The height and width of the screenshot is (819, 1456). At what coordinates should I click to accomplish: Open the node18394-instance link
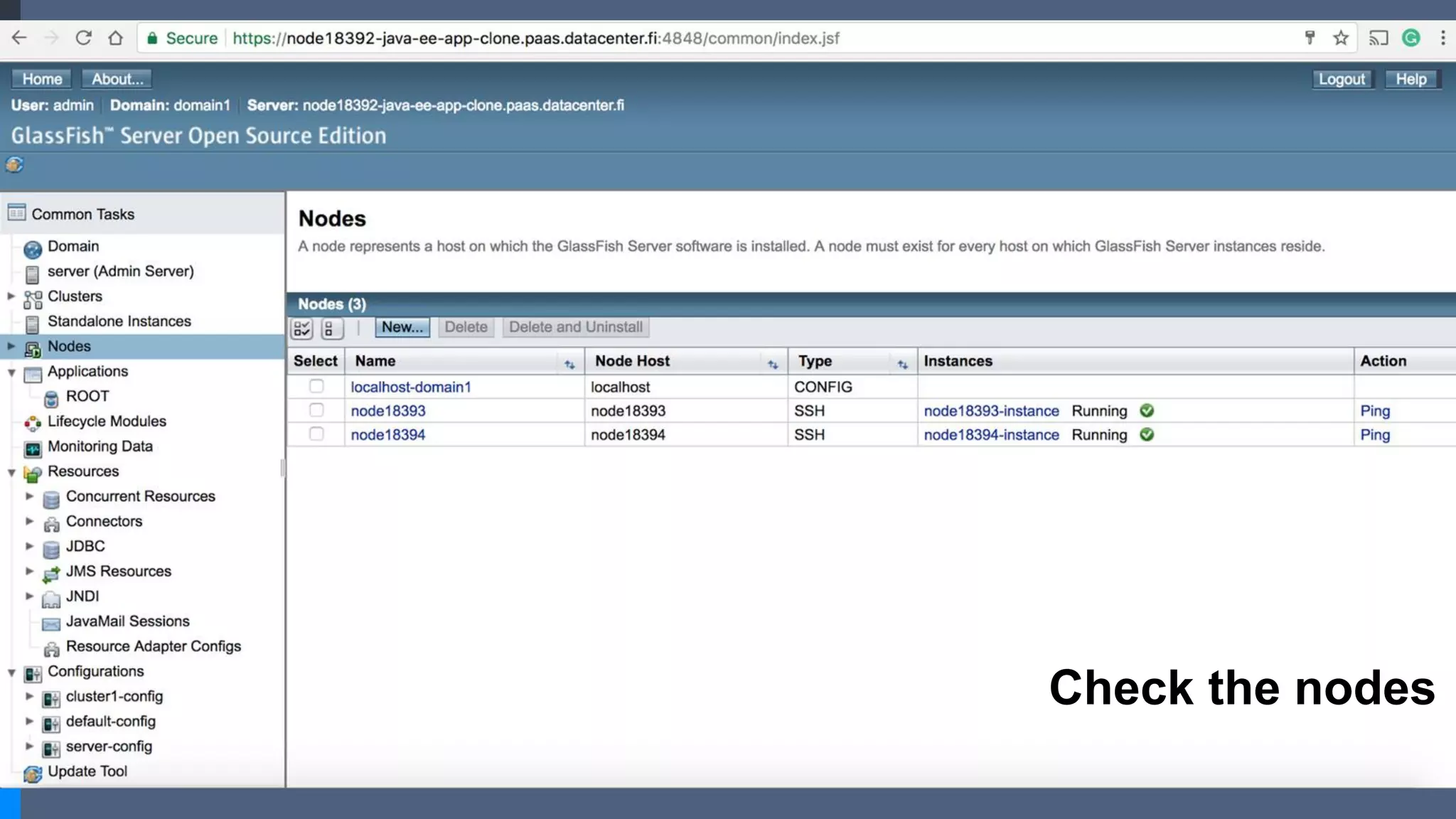click(992, 435)
